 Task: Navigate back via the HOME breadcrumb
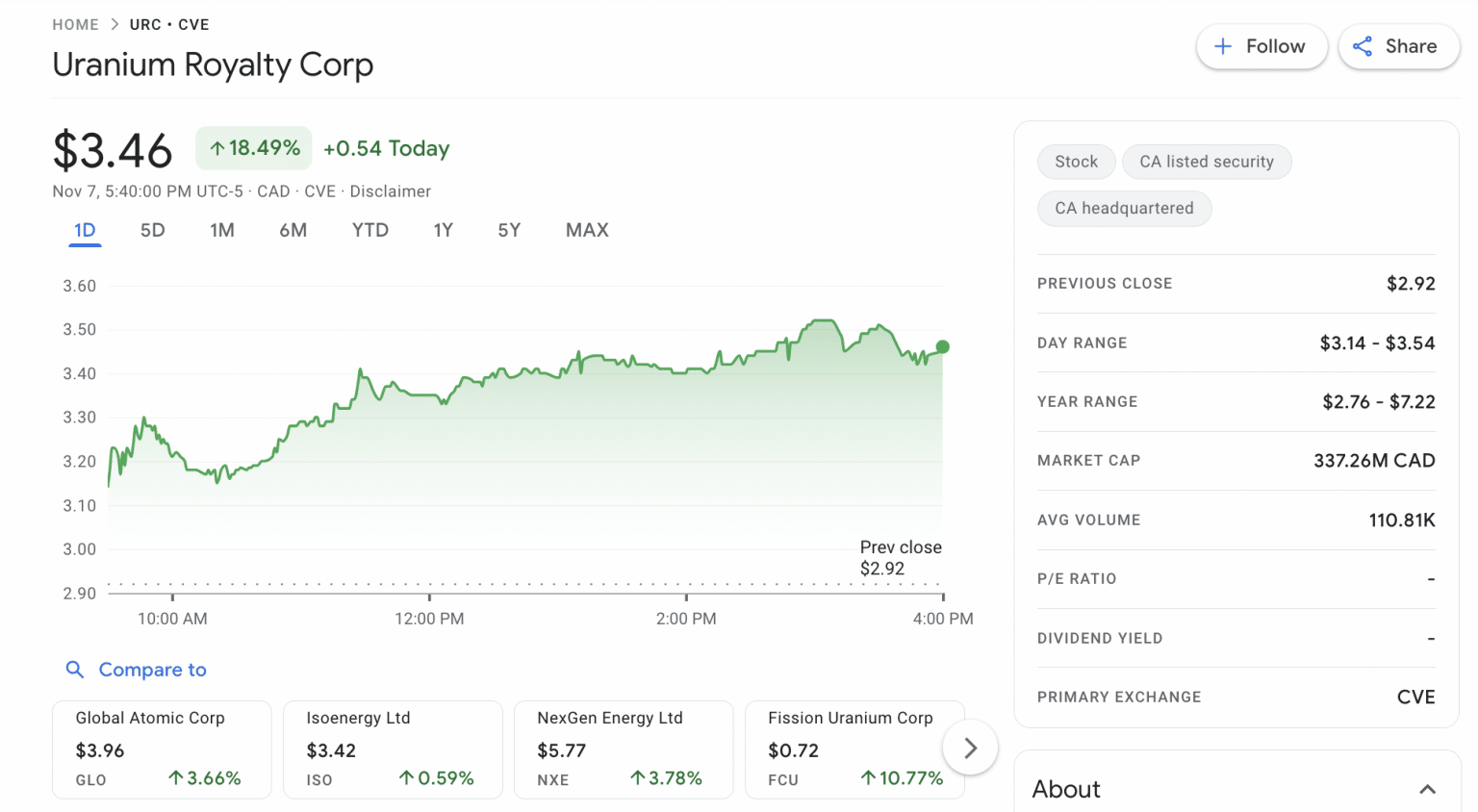pyautogui.click(x=76, y=24)
